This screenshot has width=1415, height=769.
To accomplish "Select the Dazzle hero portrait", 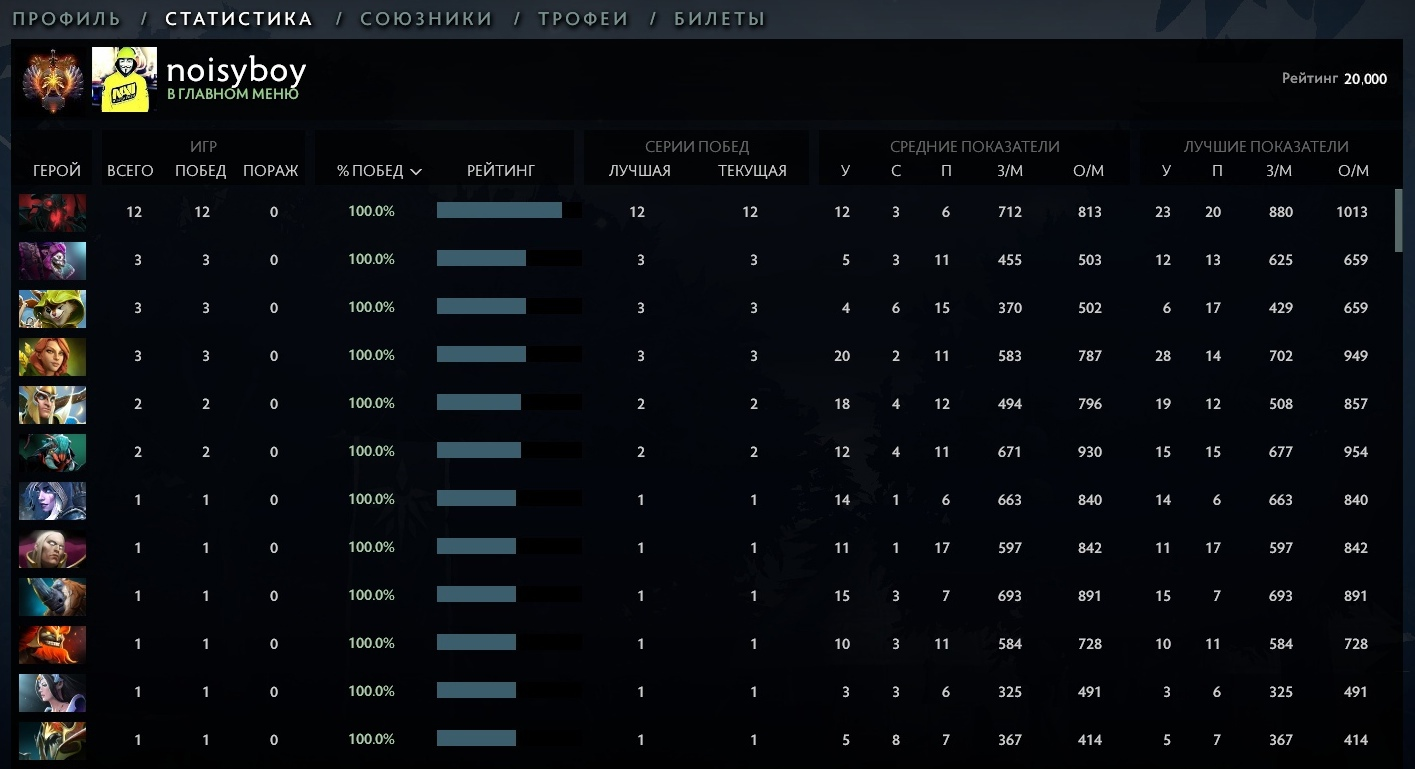I will [x=52, y=260].
